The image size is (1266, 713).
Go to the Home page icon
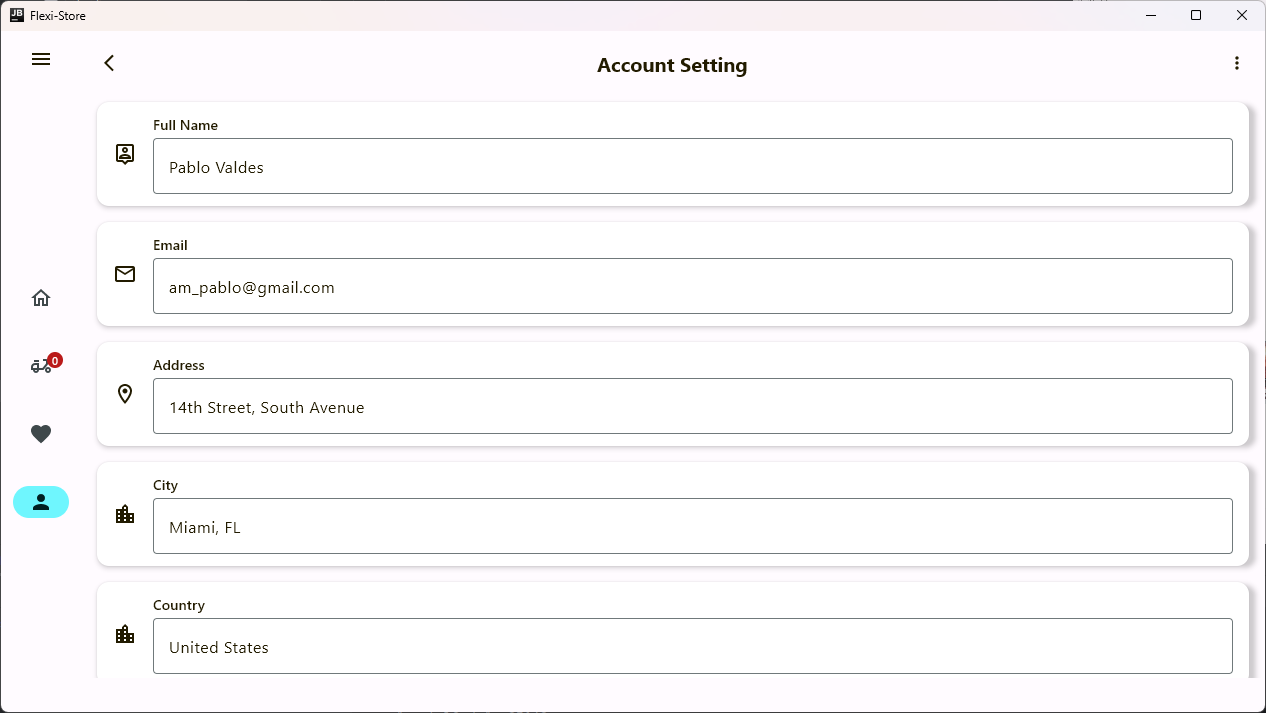coord(41,298)
